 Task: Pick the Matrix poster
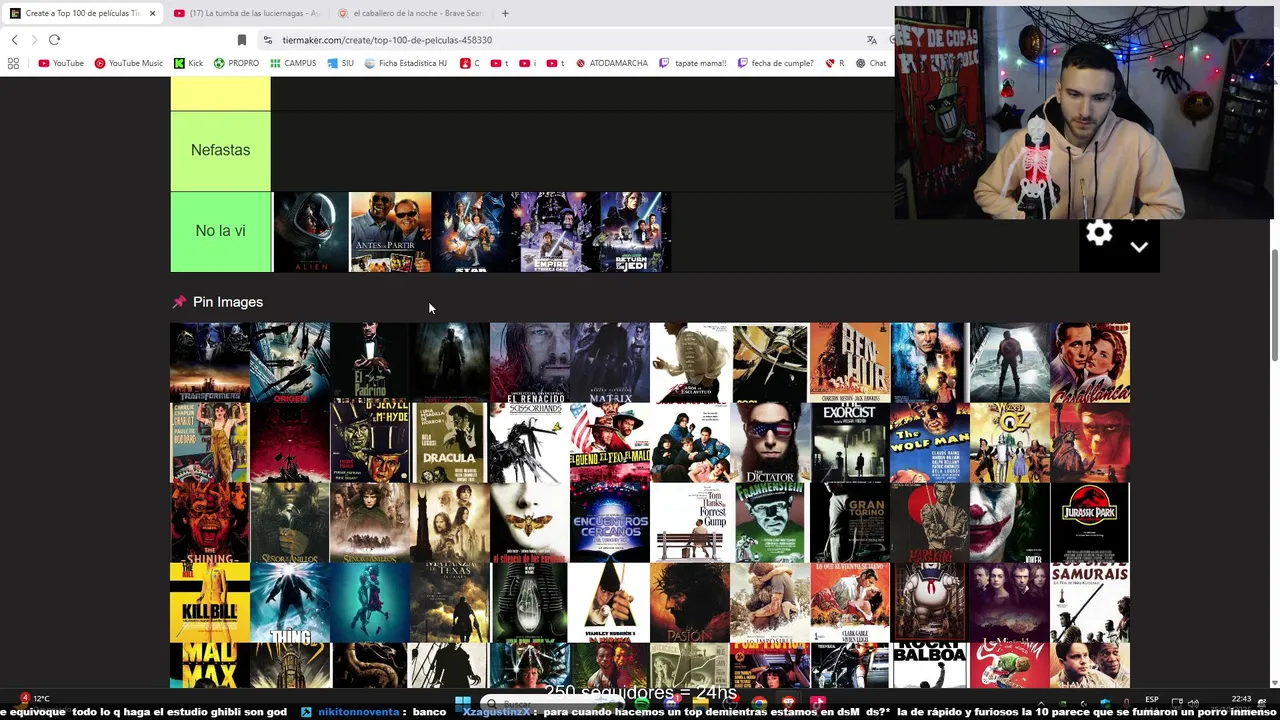pyautogui.click(x=610, y=362)
